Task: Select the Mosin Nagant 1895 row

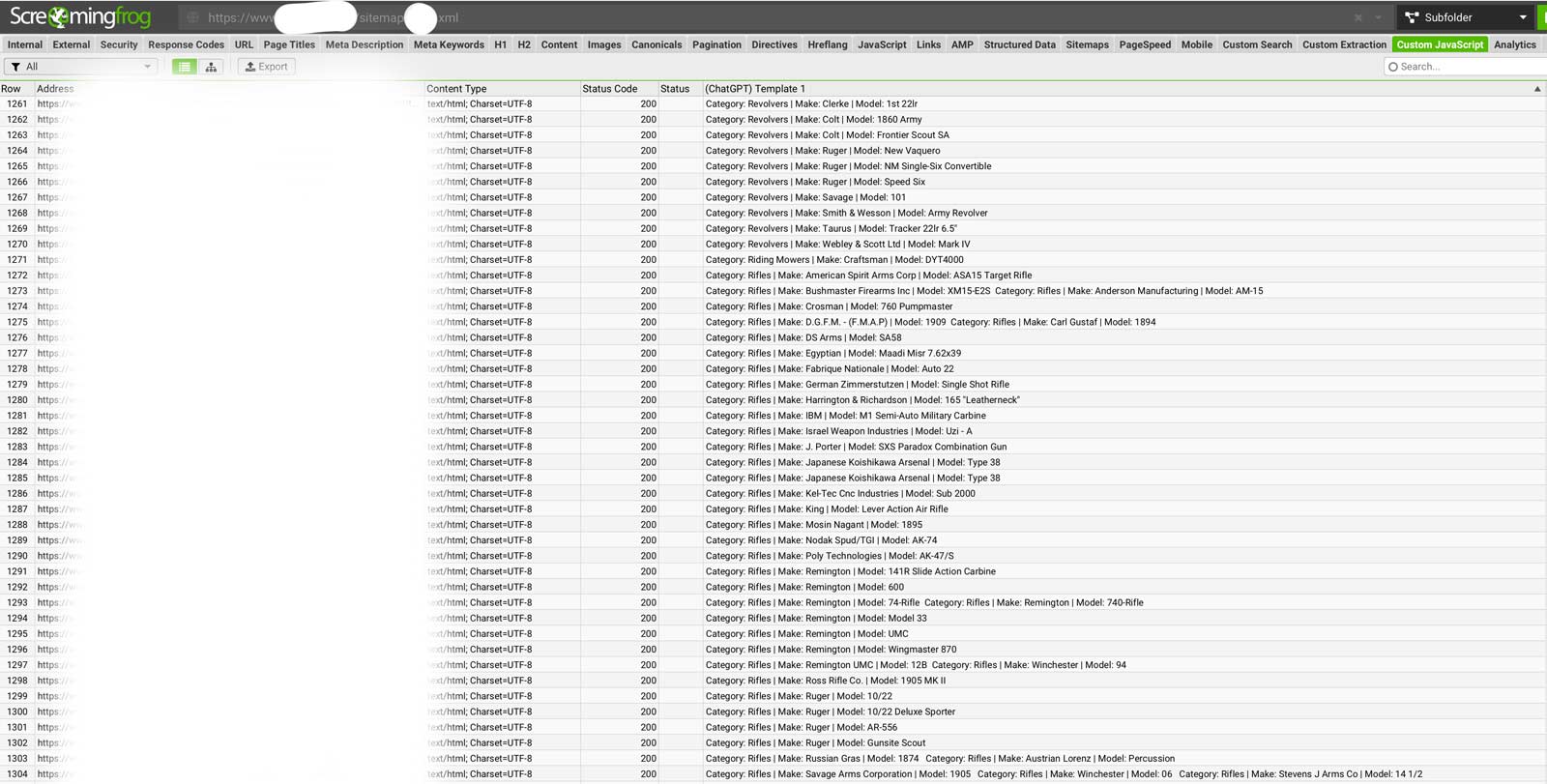Action: pos(773,525)
